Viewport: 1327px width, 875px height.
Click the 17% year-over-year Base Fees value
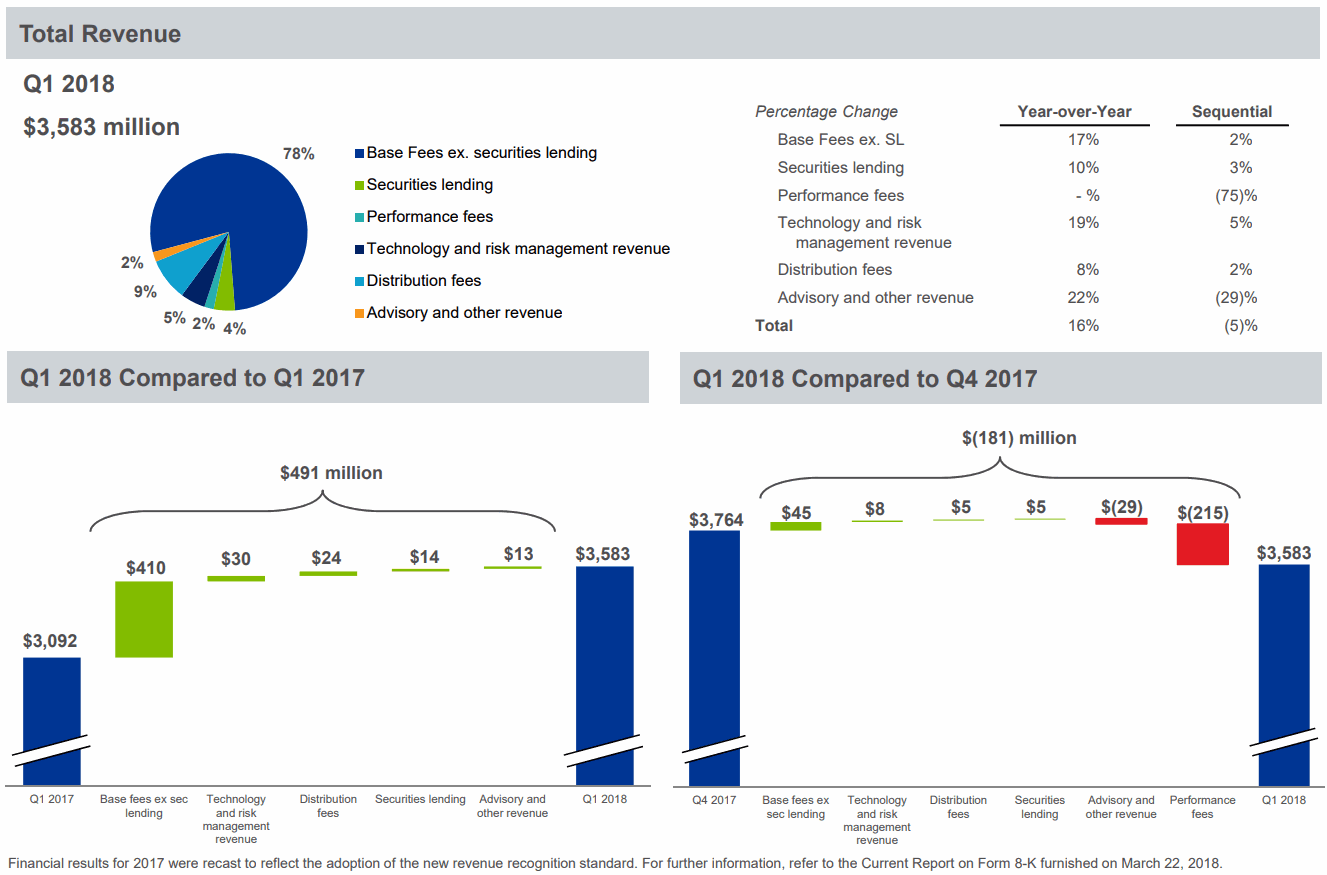click(x=1083, y=140)
